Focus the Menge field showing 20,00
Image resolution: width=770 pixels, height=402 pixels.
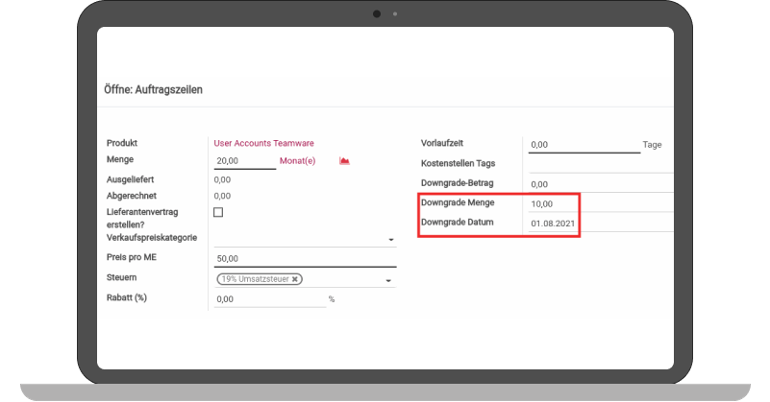244,160
